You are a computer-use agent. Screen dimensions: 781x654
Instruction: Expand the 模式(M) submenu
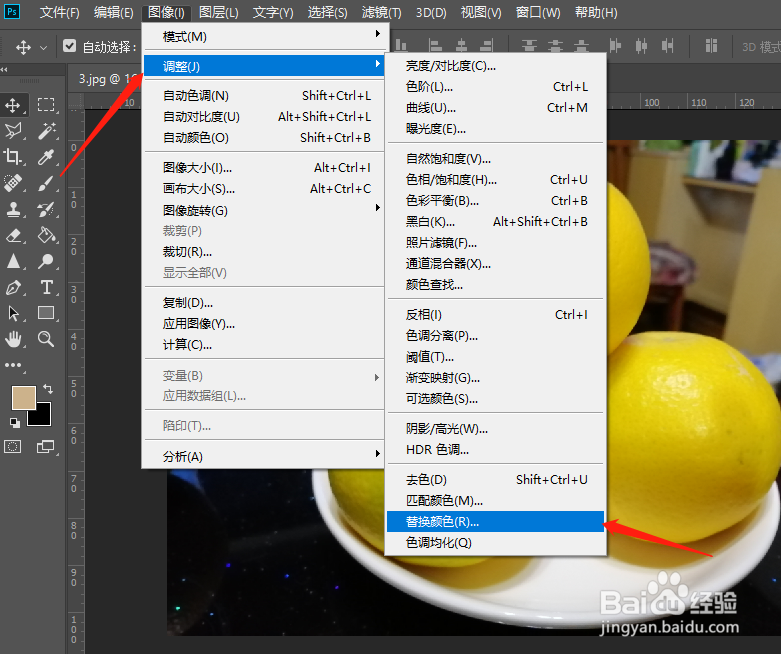[x=264, y=36]
